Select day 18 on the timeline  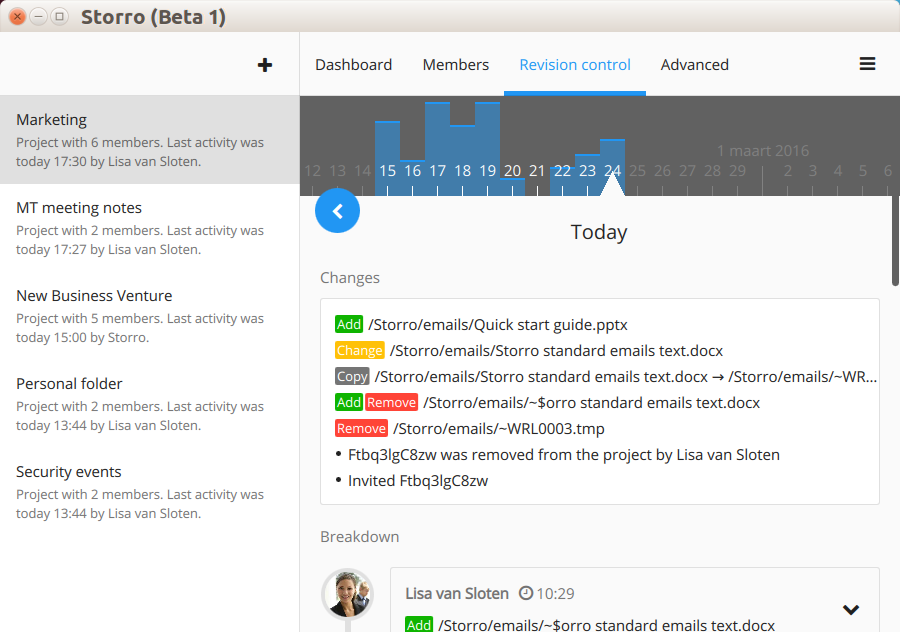pos(463,170)
